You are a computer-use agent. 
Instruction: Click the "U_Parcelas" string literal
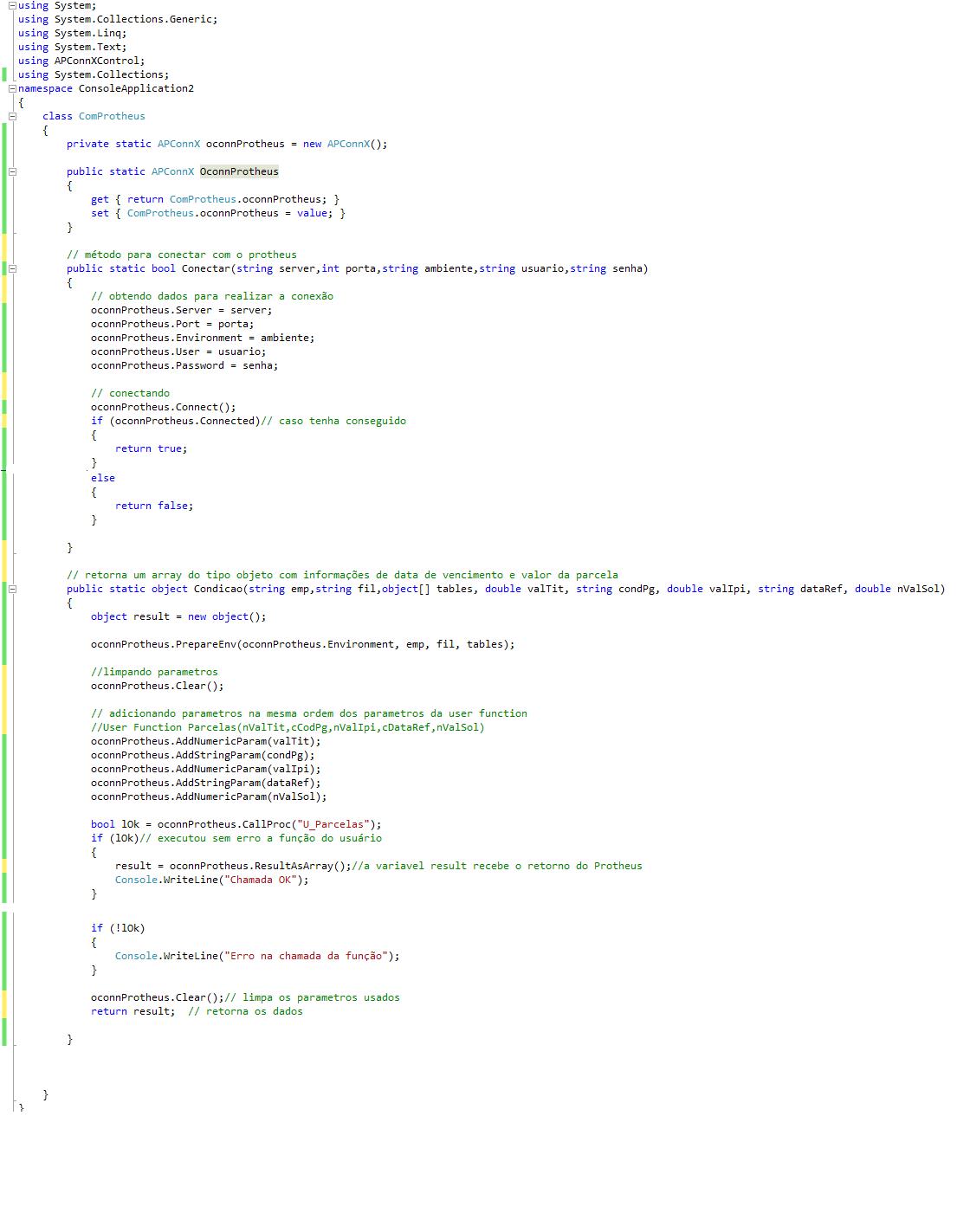(333, 824)
